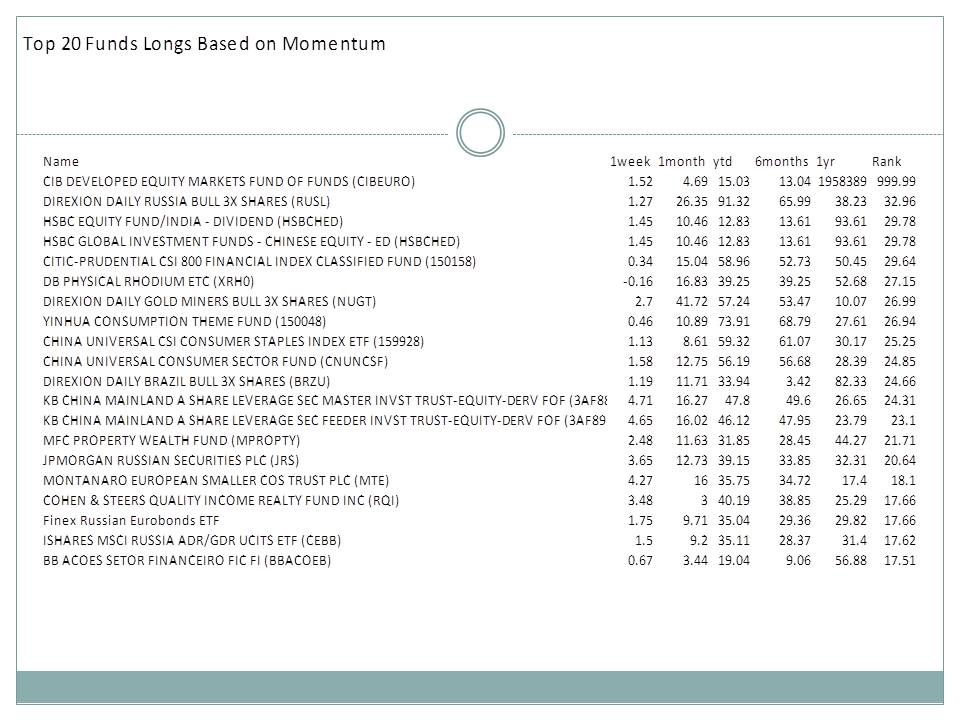The image size is (960, 720).
Task: Click MFC Property Wealth Fund (MPROPTY)
Action: (171, 440)
